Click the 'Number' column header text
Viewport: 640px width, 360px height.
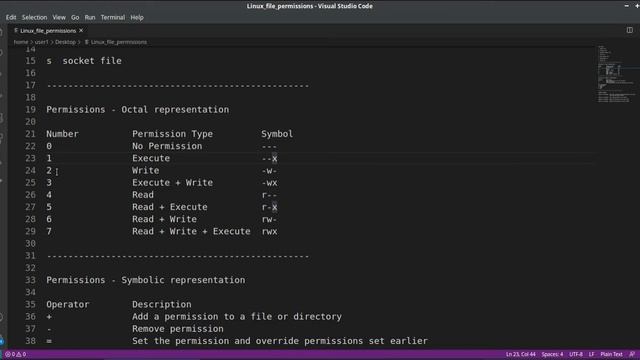point(62,134)
